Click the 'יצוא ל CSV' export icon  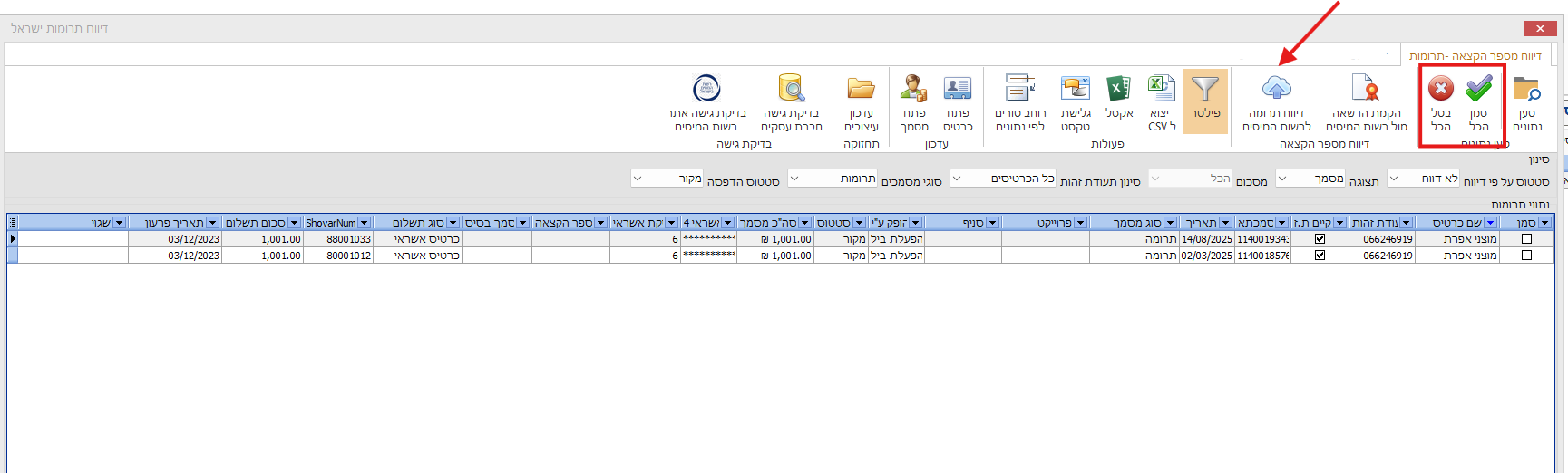(1161, 90)
